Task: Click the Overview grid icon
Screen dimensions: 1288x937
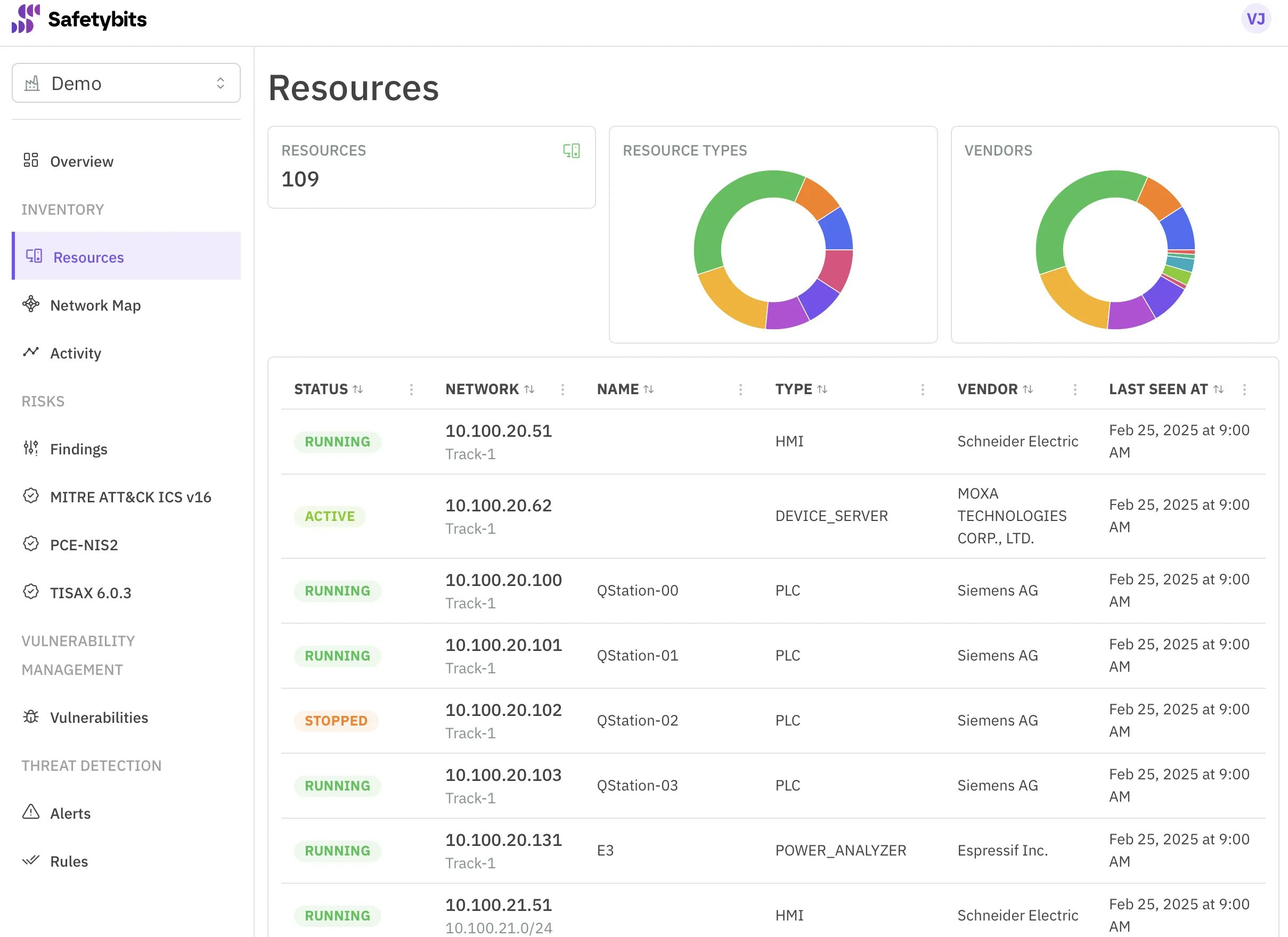Action: [31, 161]
